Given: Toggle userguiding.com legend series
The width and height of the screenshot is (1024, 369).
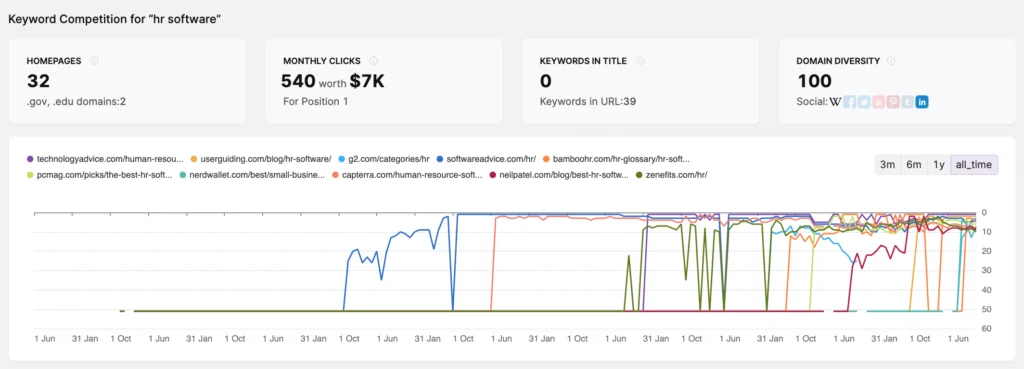Looking at the screenshot, I should 261,159.
